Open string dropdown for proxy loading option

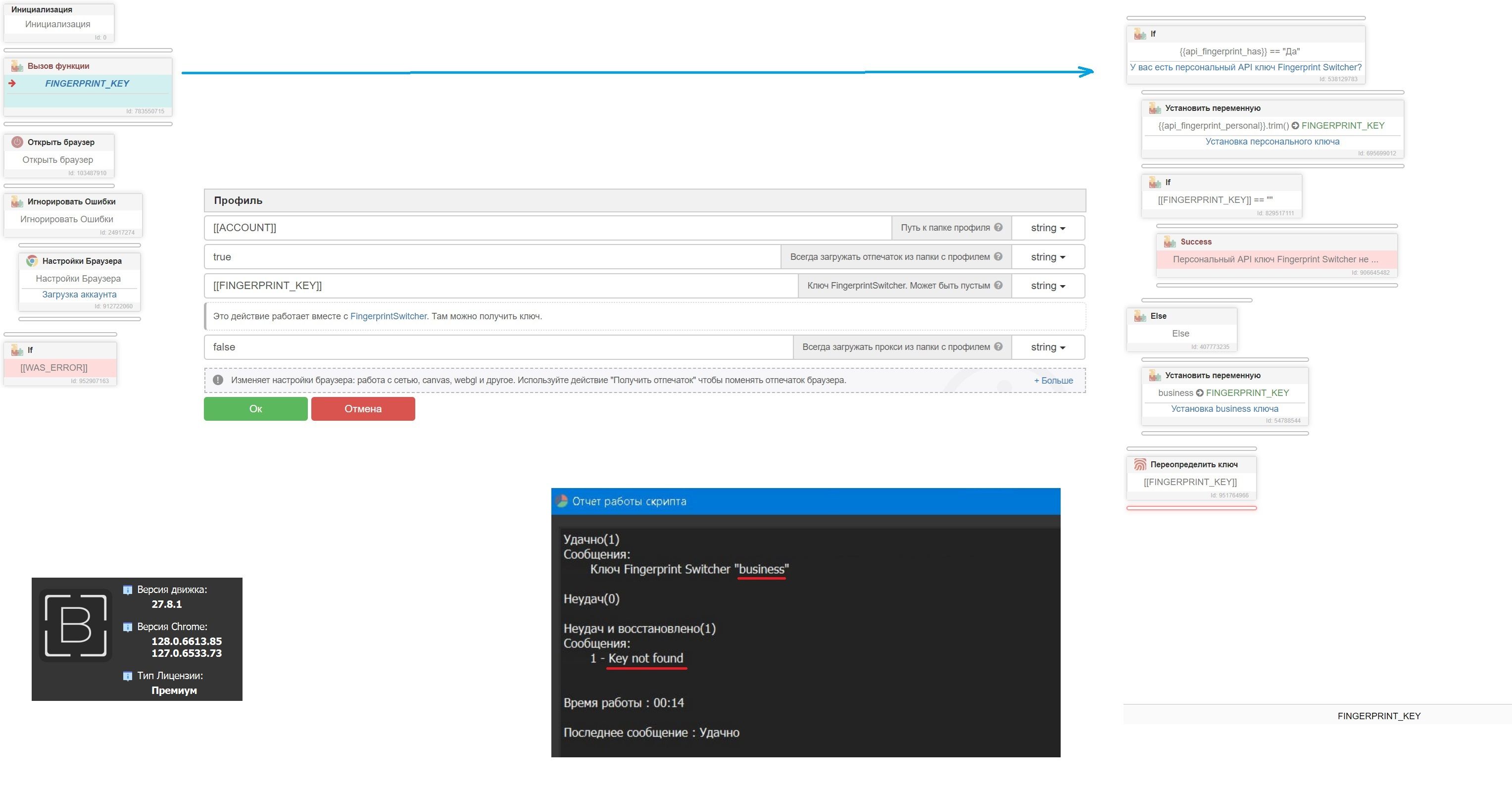[1048, 347]
